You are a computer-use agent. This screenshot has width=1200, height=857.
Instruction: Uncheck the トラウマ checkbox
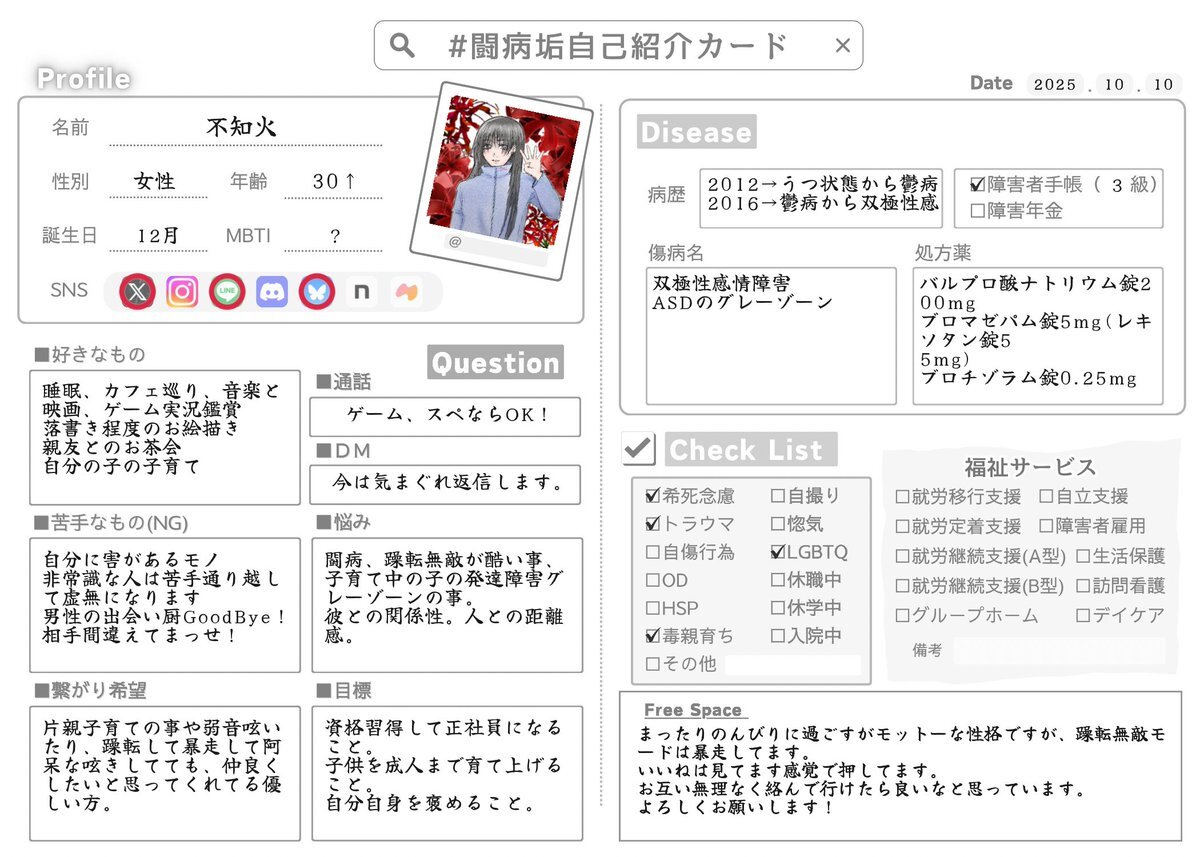[x=653, y=523]
